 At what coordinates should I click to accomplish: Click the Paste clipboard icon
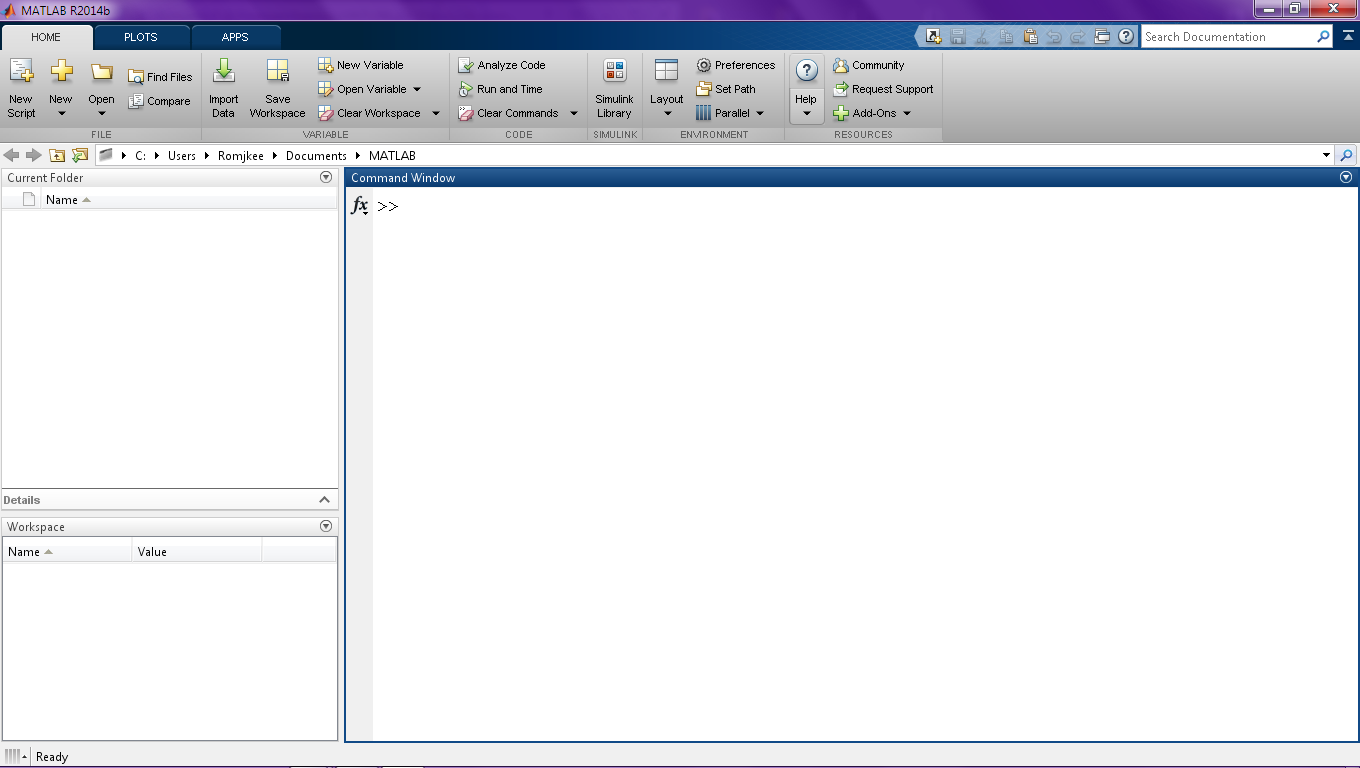(x=1030, y=37)
